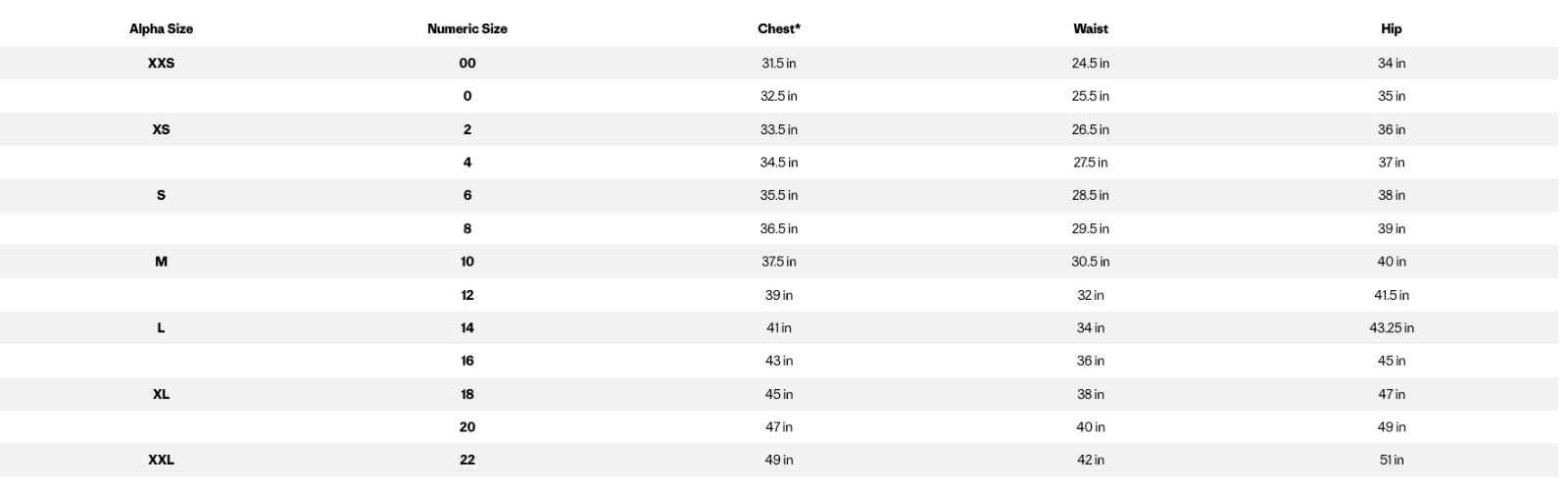Click the 30.5 in waist measurement

(1090, 262)
